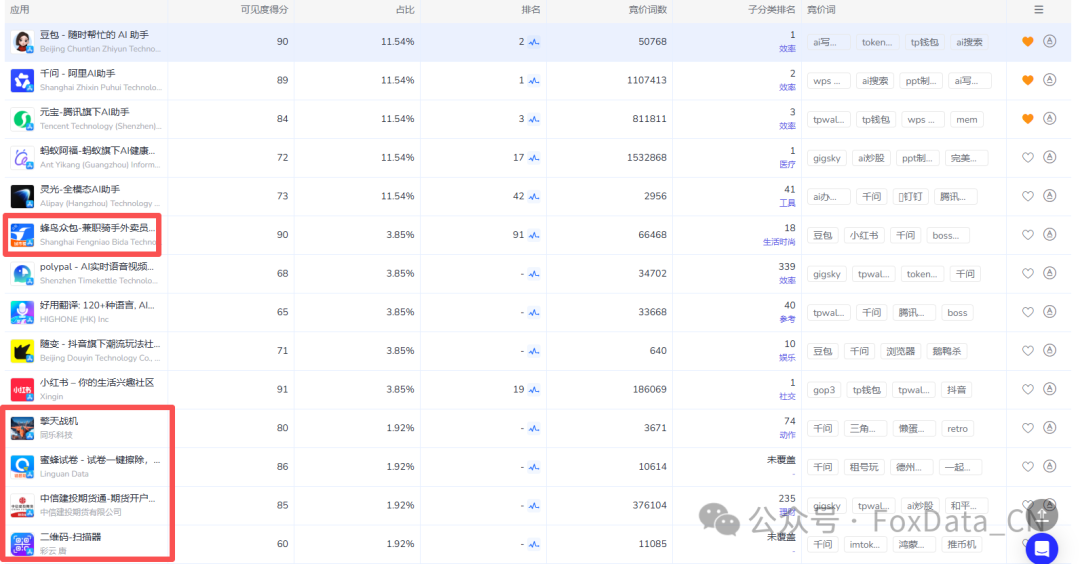Viewport: 1080px width, 564px height.
Task: Open rank trend chart icon for 元宝
Action: pyautogui.click(x=534, y=119)
